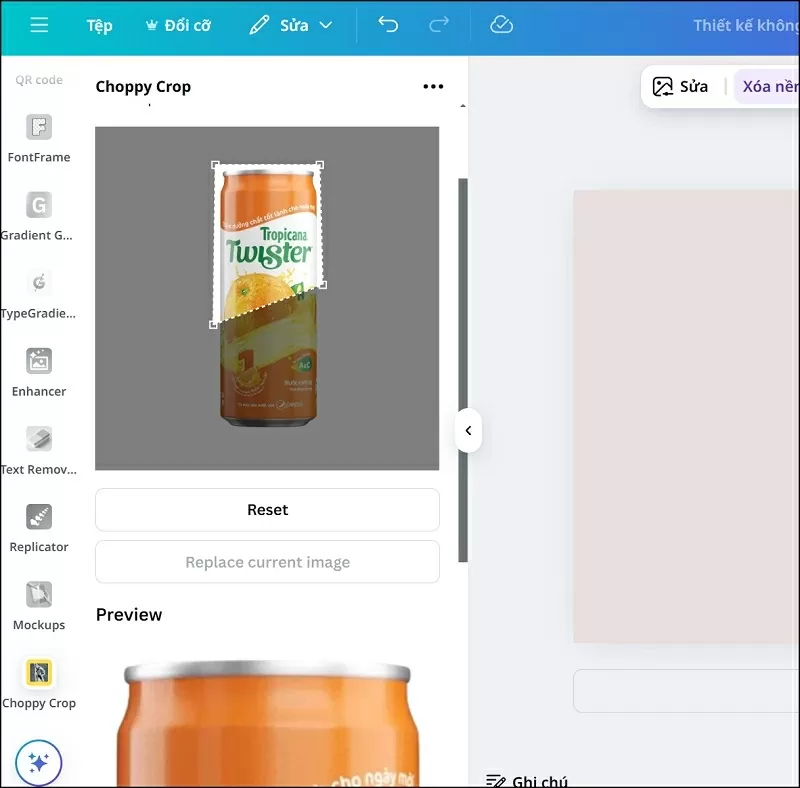Open the Replicator app
The width and height of the screenshot is (800, 788).
[39, 527]
